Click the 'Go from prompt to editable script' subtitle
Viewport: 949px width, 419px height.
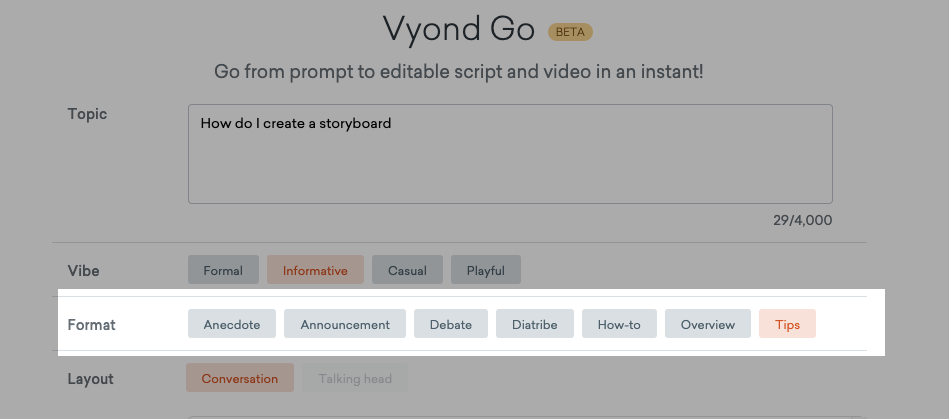click(459, 72)
